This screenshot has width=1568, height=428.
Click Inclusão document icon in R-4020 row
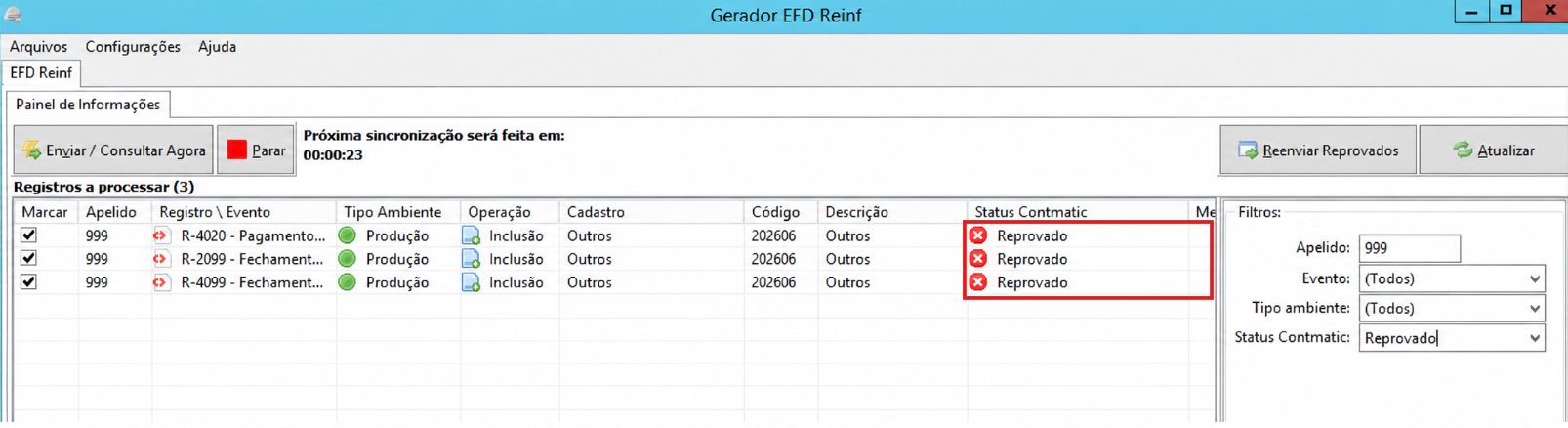click(x=471, y=235)
